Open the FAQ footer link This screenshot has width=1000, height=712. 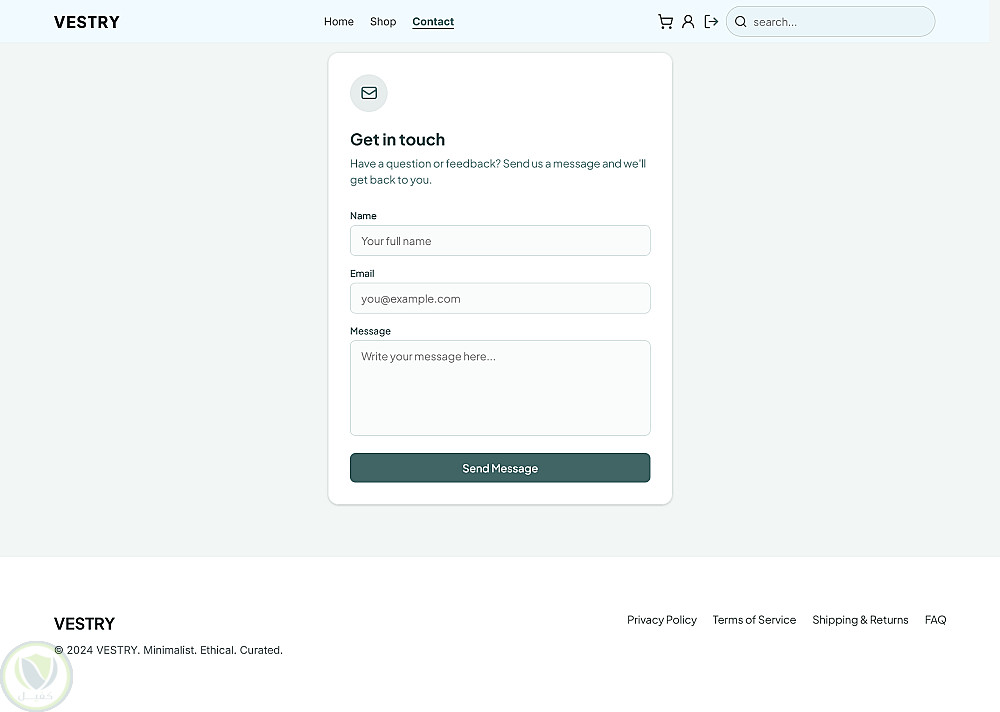tap(935, 619)
